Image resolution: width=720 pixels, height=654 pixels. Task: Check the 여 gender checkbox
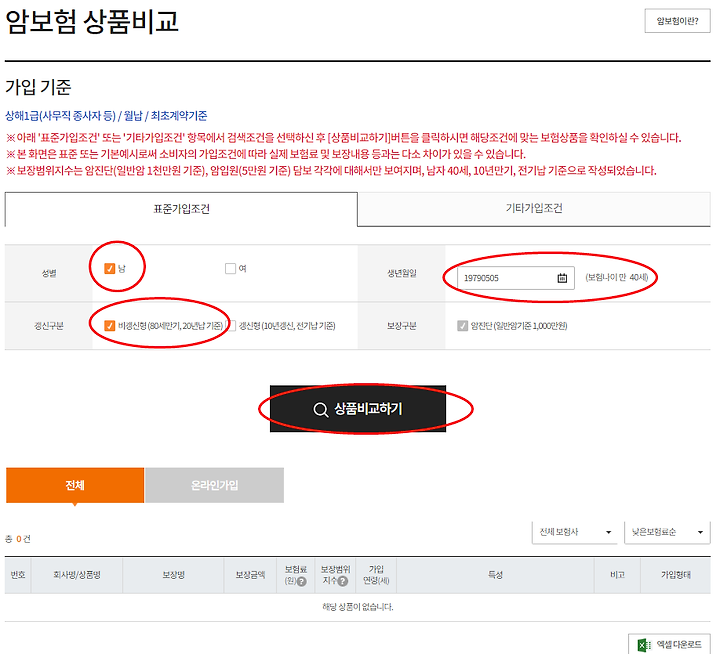(230, 268)
